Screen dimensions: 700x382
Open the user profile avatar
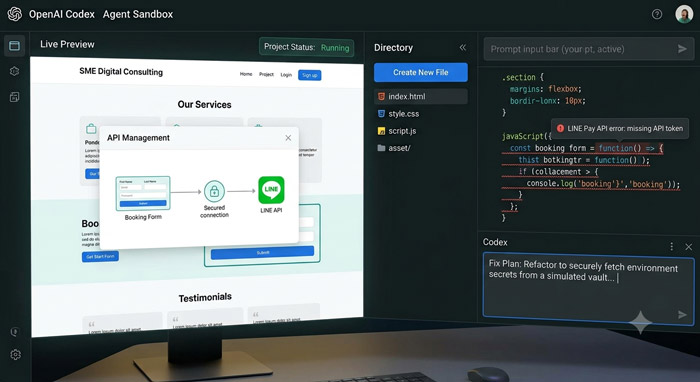click(x=684, y=14)
